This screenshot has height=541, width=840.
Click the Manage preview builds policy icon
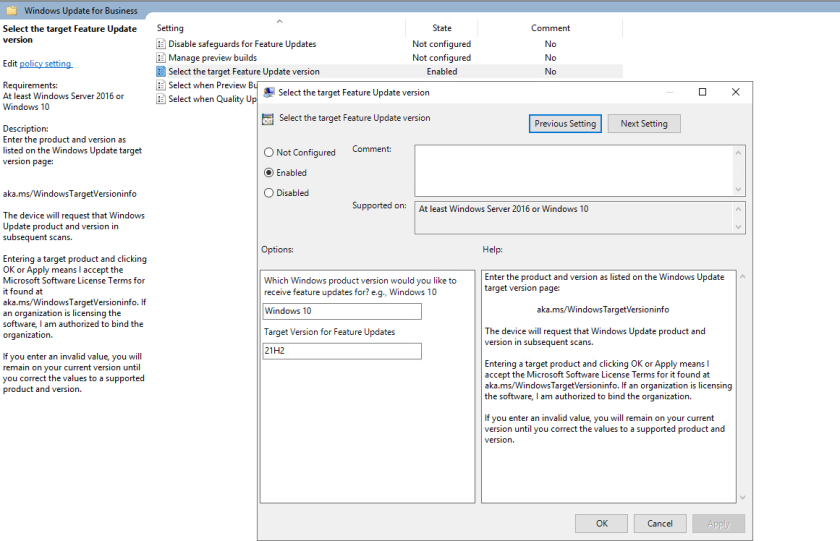point(161,58)
